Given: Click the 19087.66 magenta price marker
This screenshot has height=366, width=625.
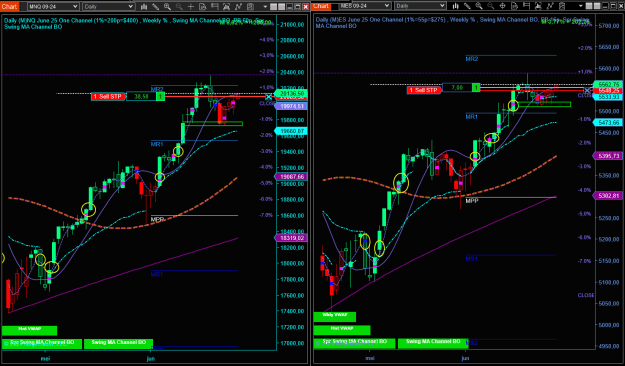Looking at the screenshot, I should tap(291, 176).
